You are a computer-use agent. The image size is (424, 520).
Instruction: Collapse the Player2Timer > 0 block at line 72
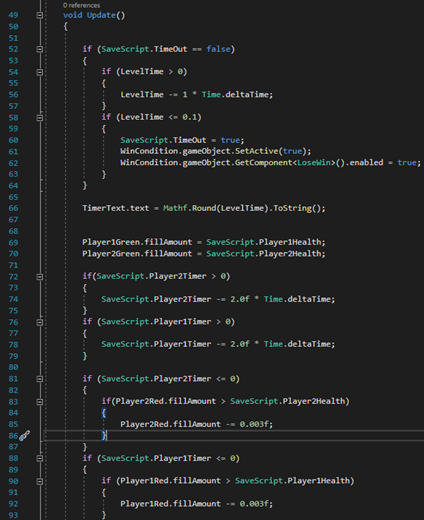coord(39,277)
